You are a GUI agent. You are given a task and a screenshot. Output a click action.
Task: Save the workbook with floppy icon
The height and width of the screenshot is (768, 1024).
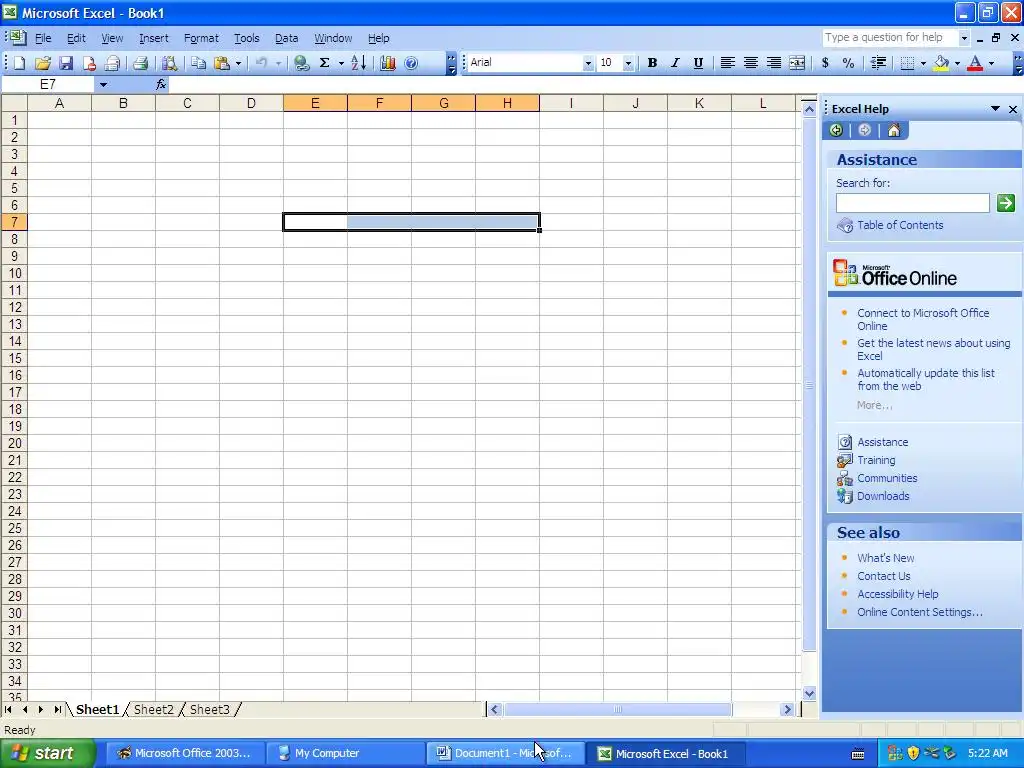tap(66, 63)
